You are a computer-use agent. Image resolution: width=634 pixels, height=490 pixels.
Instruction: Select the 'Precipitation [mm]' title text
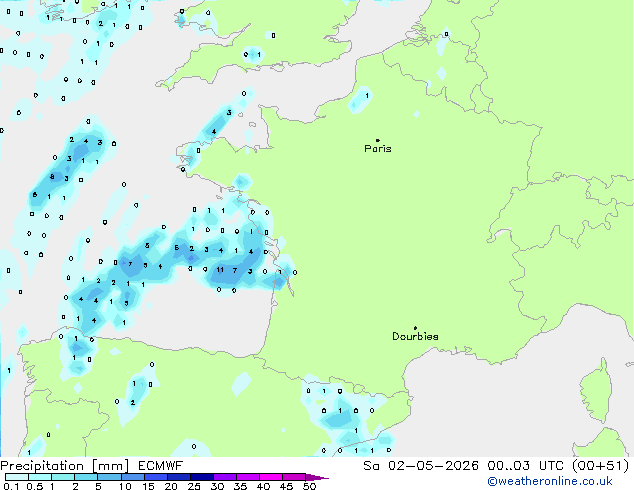pos(65,466)
